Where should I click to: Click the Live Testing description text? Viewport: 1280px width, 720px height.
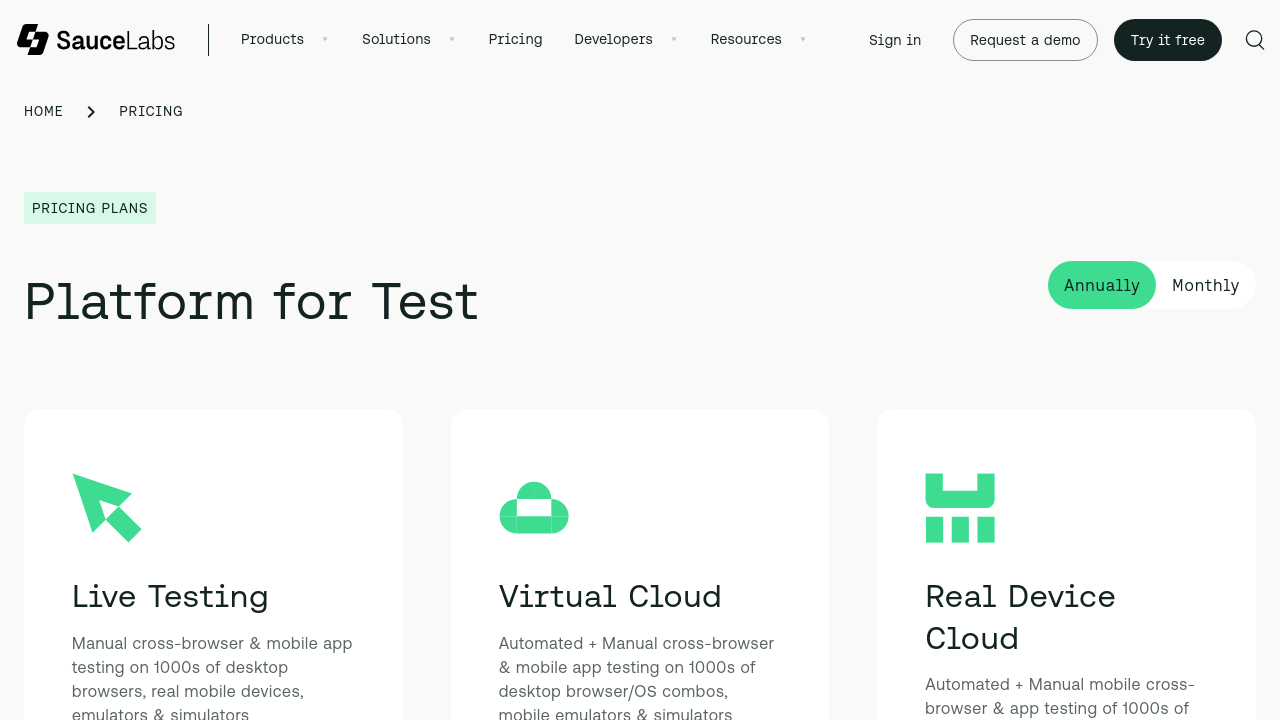pyautogui.click(x=212, y=677)
